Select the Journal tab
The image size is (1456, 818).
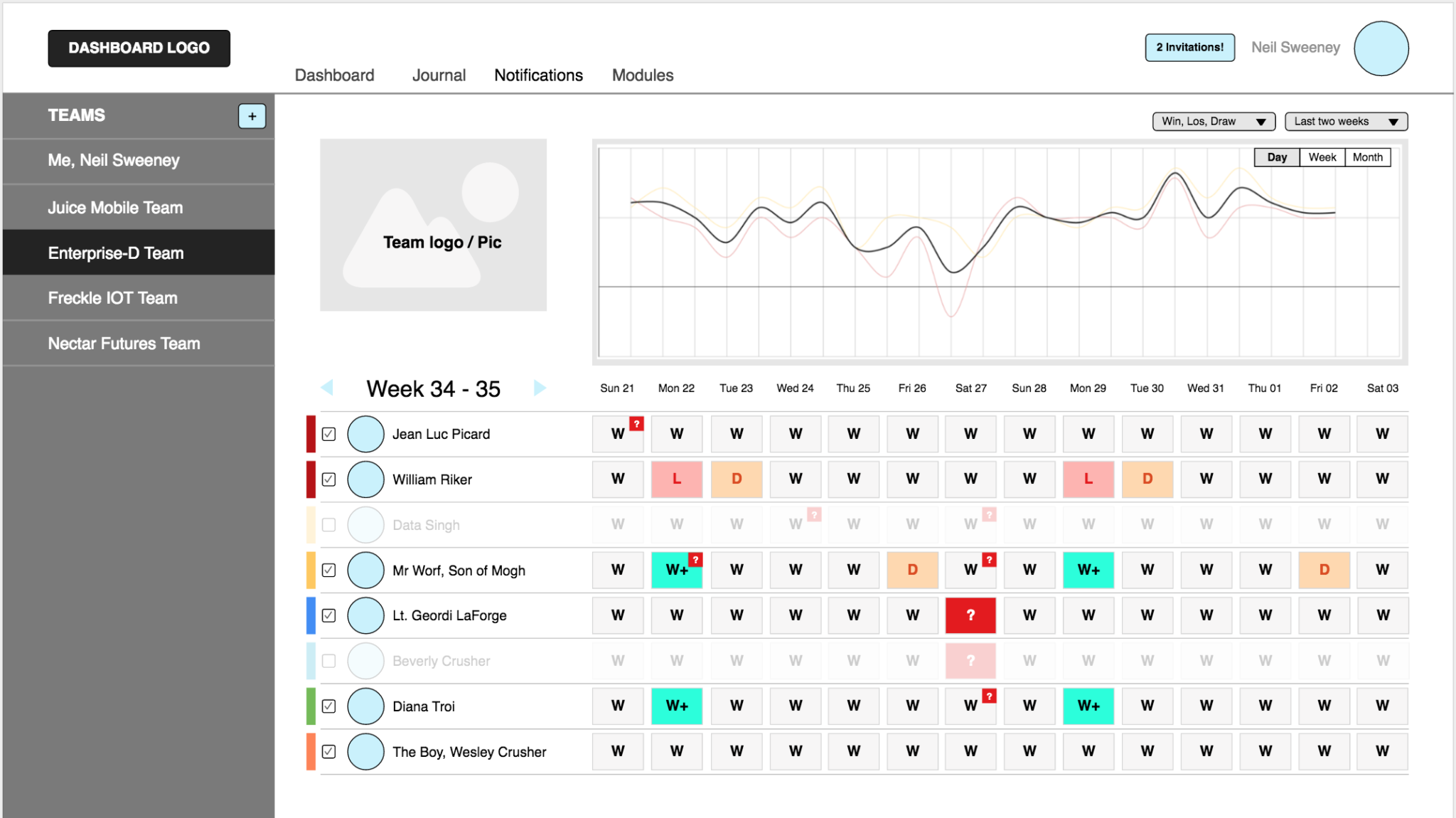point(439,75)
